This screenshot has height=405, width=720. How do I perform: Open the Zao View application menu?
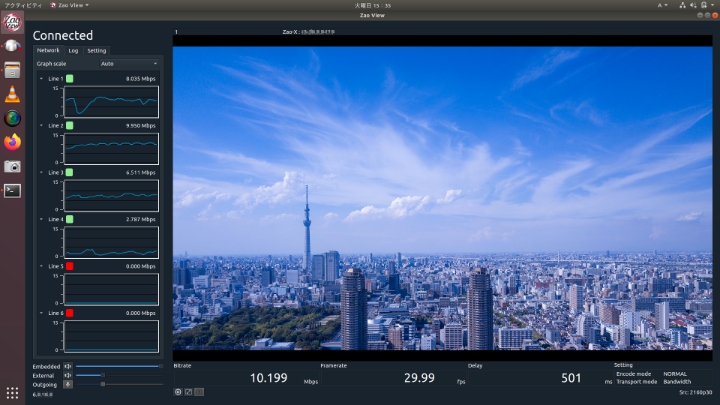(x=70, y=5)
